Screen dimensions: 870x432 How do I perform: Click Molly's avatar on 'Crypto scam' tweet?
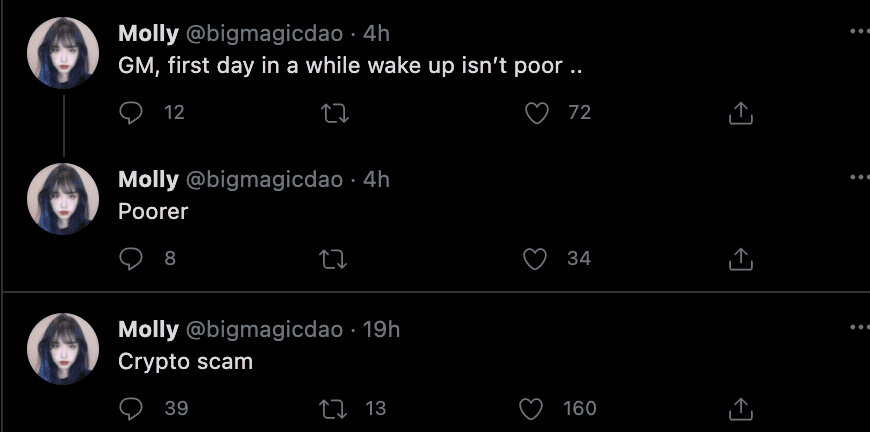tap(62, 349)
